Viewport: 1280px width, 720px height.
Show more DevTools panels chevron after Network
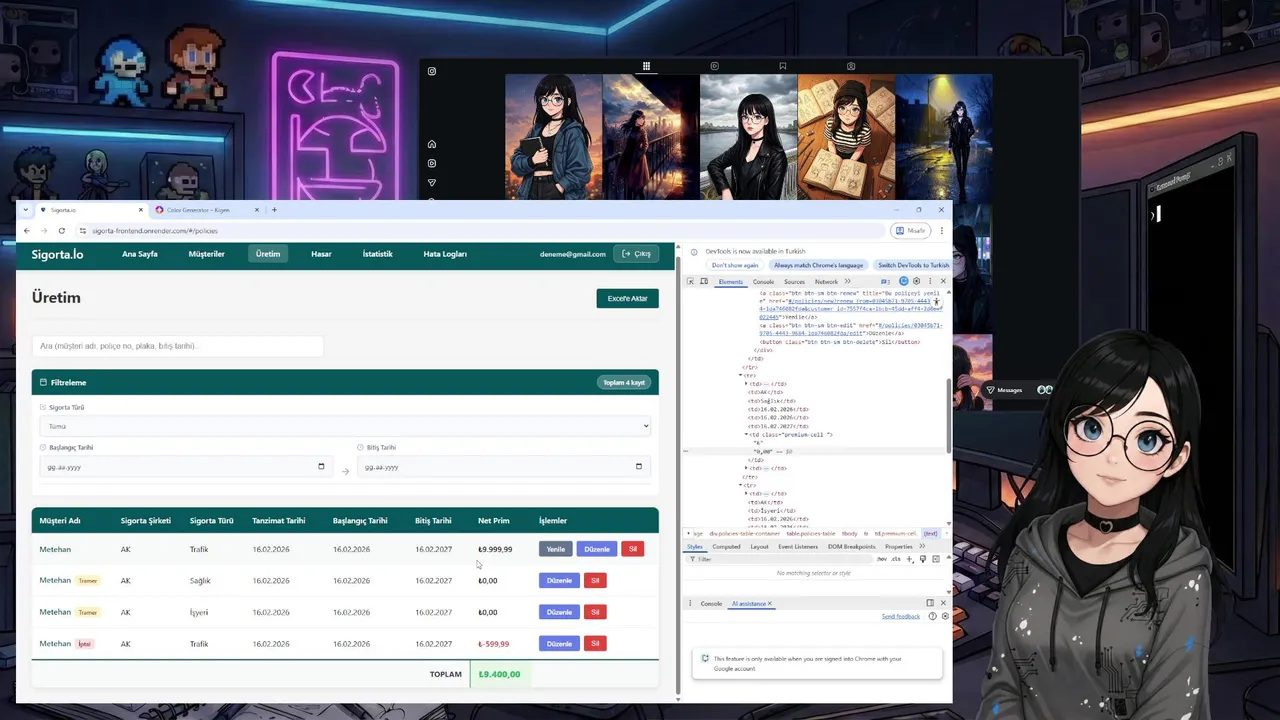pos(848,281)
